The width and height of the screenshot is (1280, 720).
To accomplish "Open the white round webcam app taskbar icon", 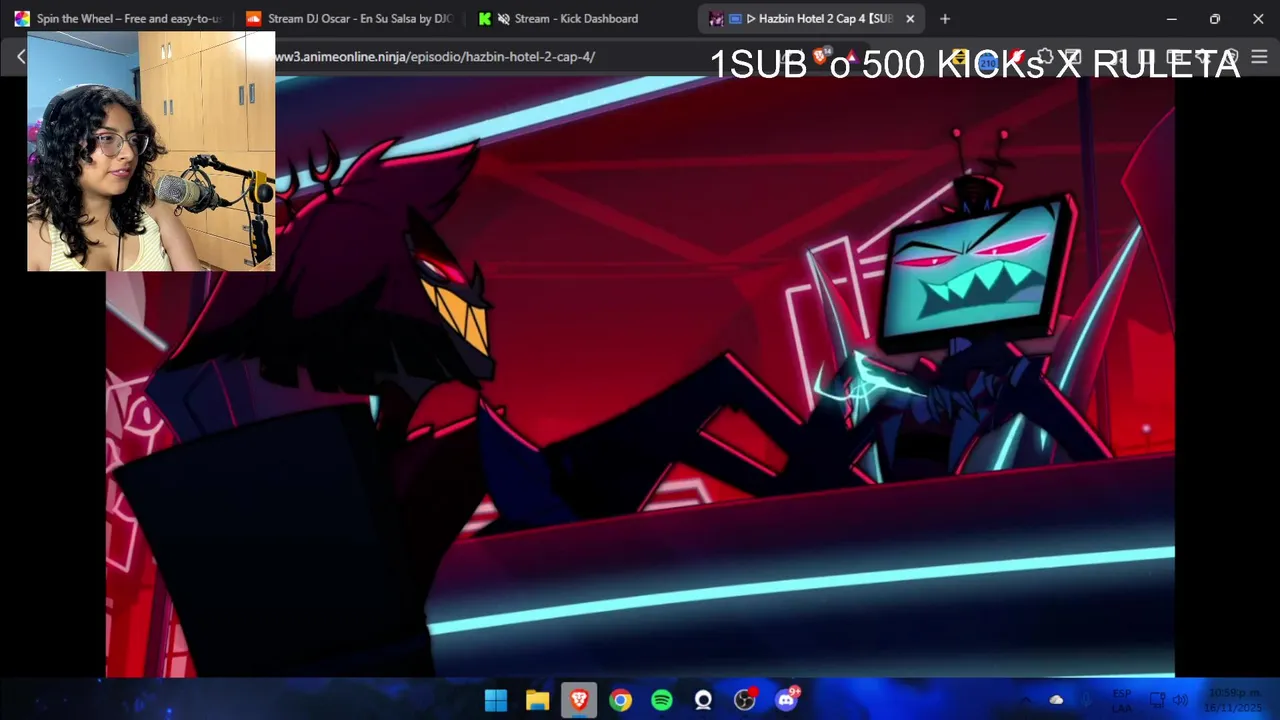I will [703, 700].
